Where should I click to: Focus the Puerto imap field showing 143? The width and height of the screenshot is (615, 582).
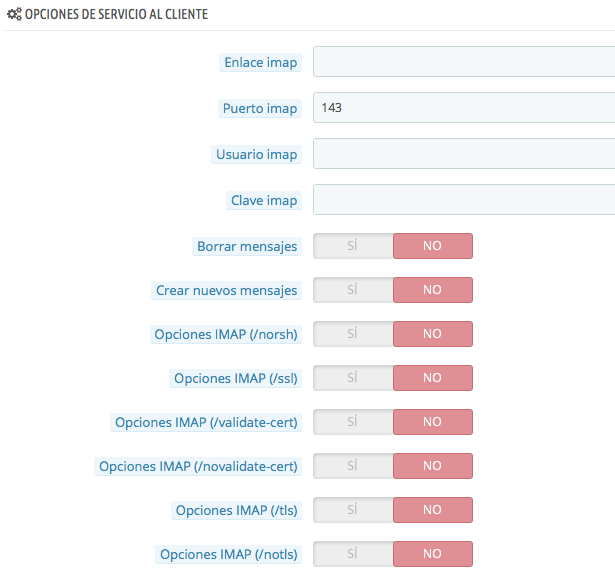coord(464,107)
